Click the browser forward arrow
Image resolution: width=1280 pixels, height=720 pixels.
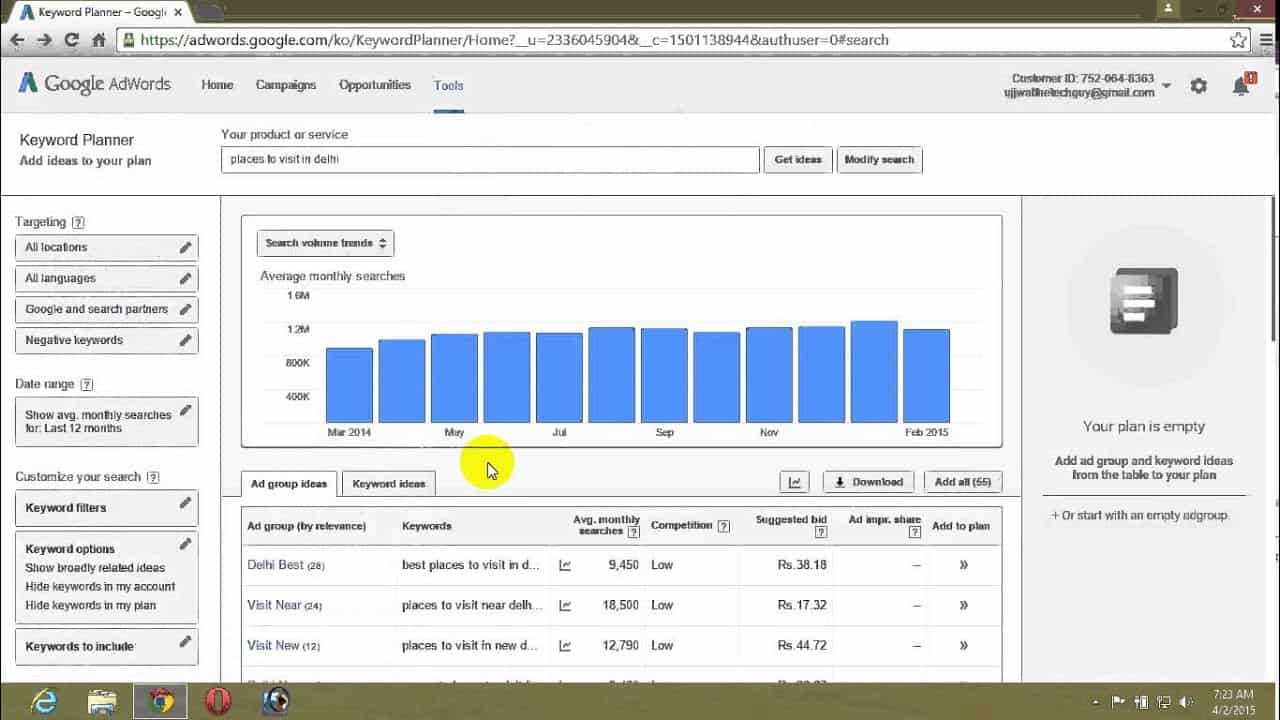pyautogui.click(x=44, y=40)
